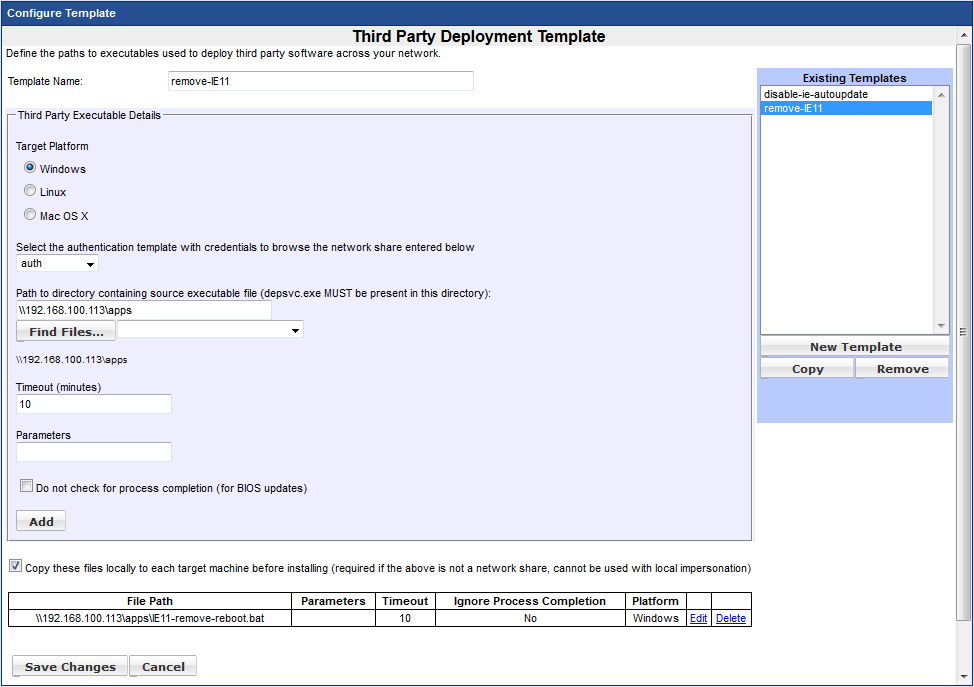Choose Mac OS X as target platform

point(30,215)
